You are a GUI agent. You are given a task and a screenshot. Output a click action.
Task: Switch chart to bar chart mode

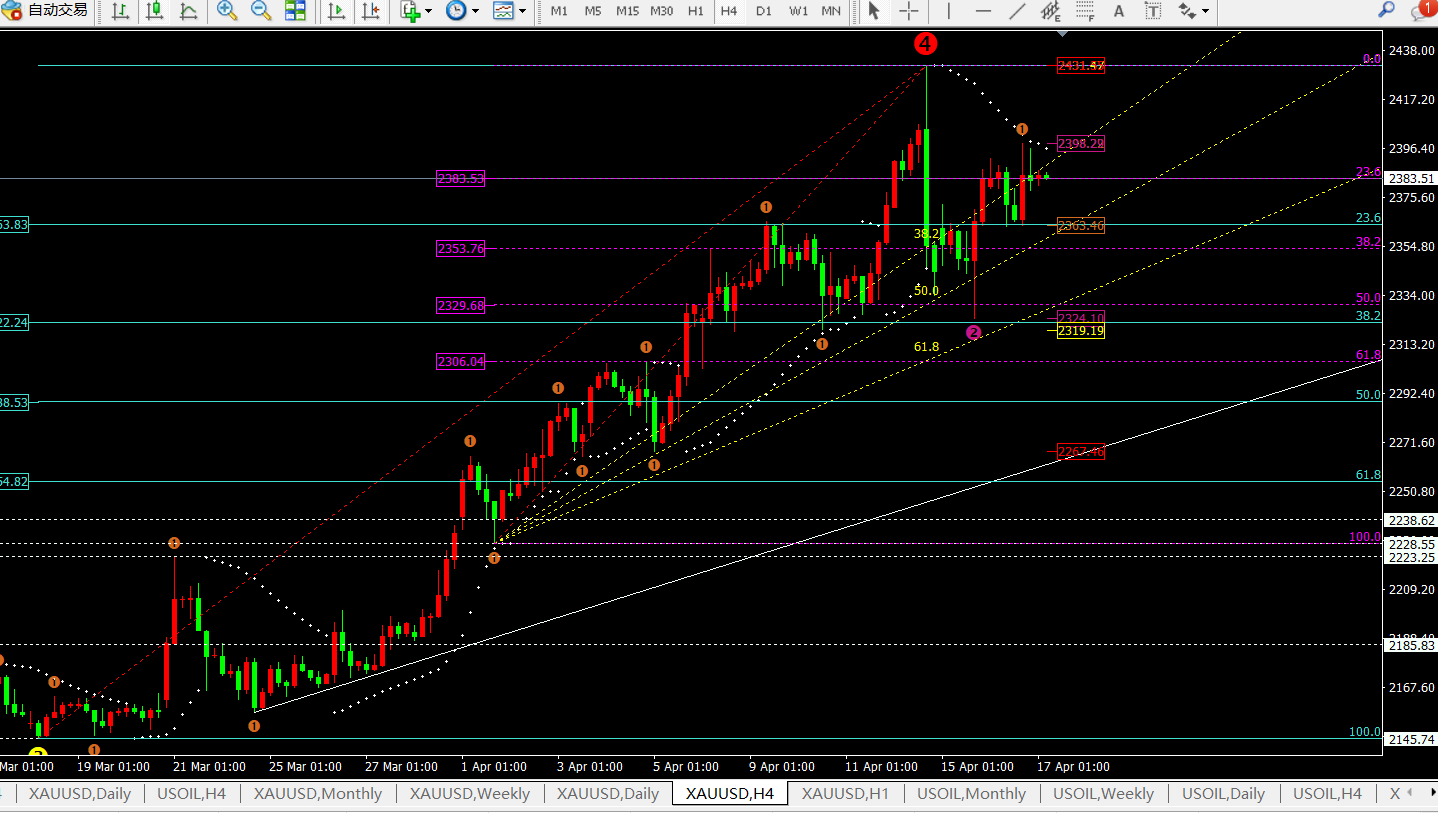click(x=120, y=11)
